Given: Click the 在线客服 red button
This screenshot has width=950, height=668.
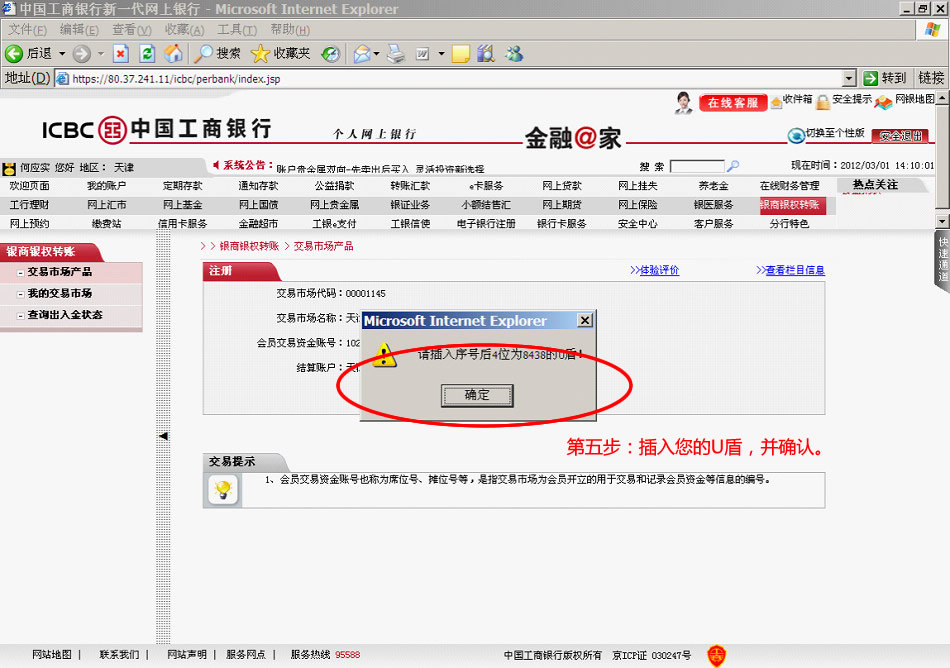Looking at the screenshot, I should click(x=733, y=103).
